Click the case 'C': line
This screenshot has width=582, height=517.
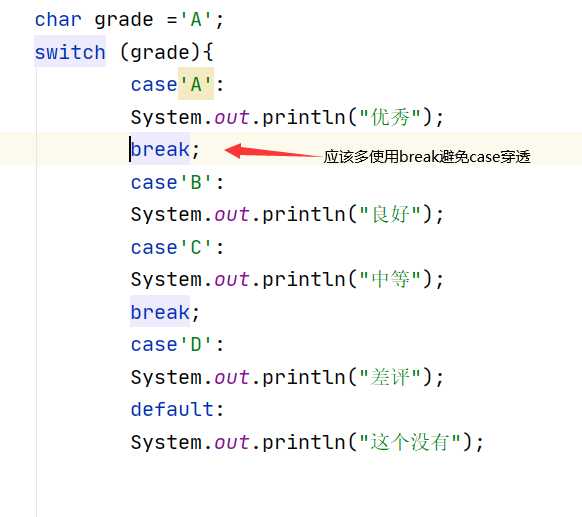(177, 248)
